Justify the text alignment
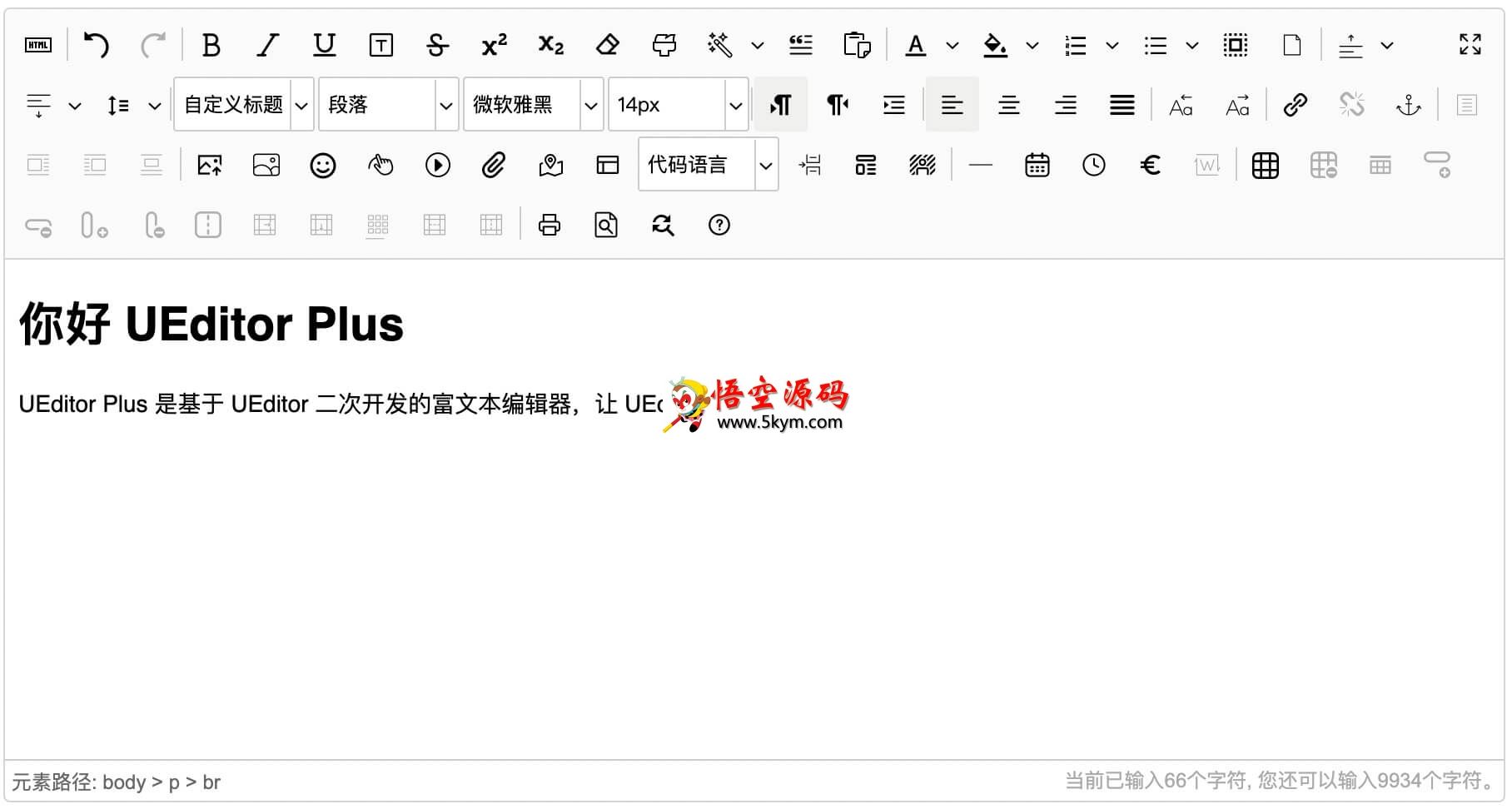Viewport: 1512px width, 809px height. click(1122, 105)
